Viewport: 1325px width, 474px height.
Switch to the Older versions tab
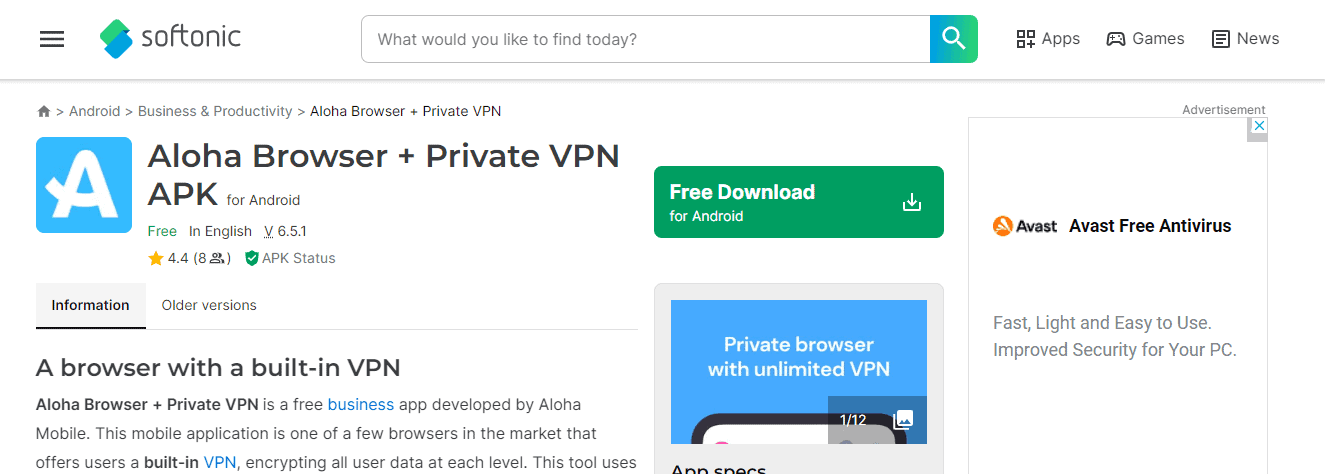[209, 305]
